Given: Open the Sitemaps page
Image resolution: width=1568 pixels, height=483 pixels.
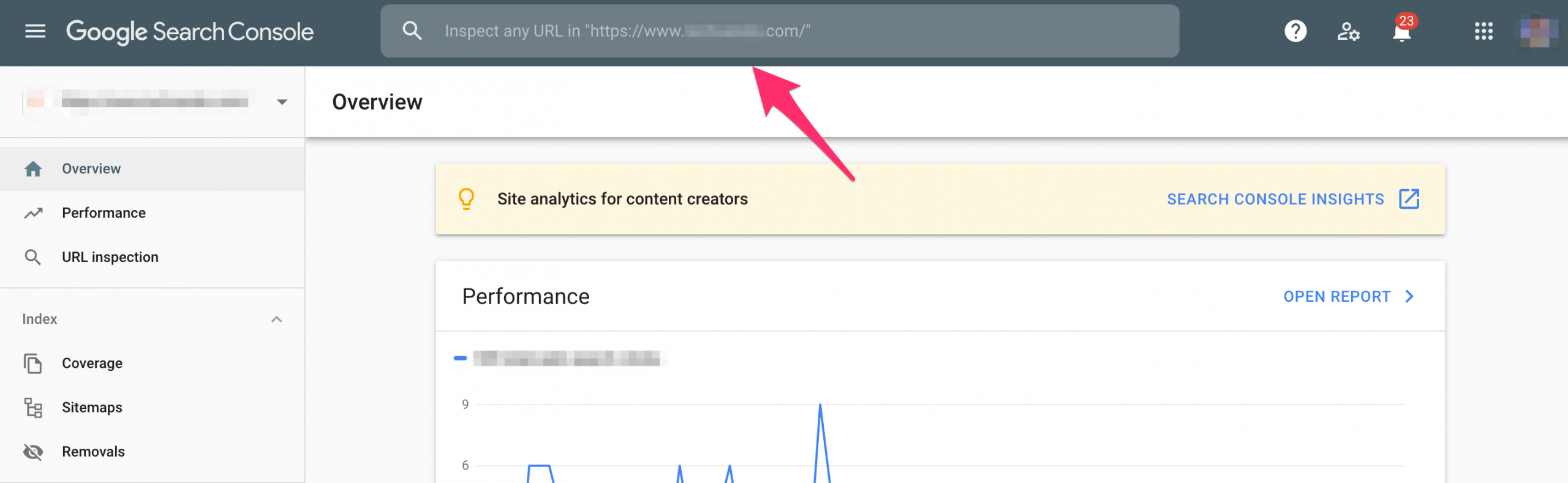Looking at the screenshot, I should (92, 407).
